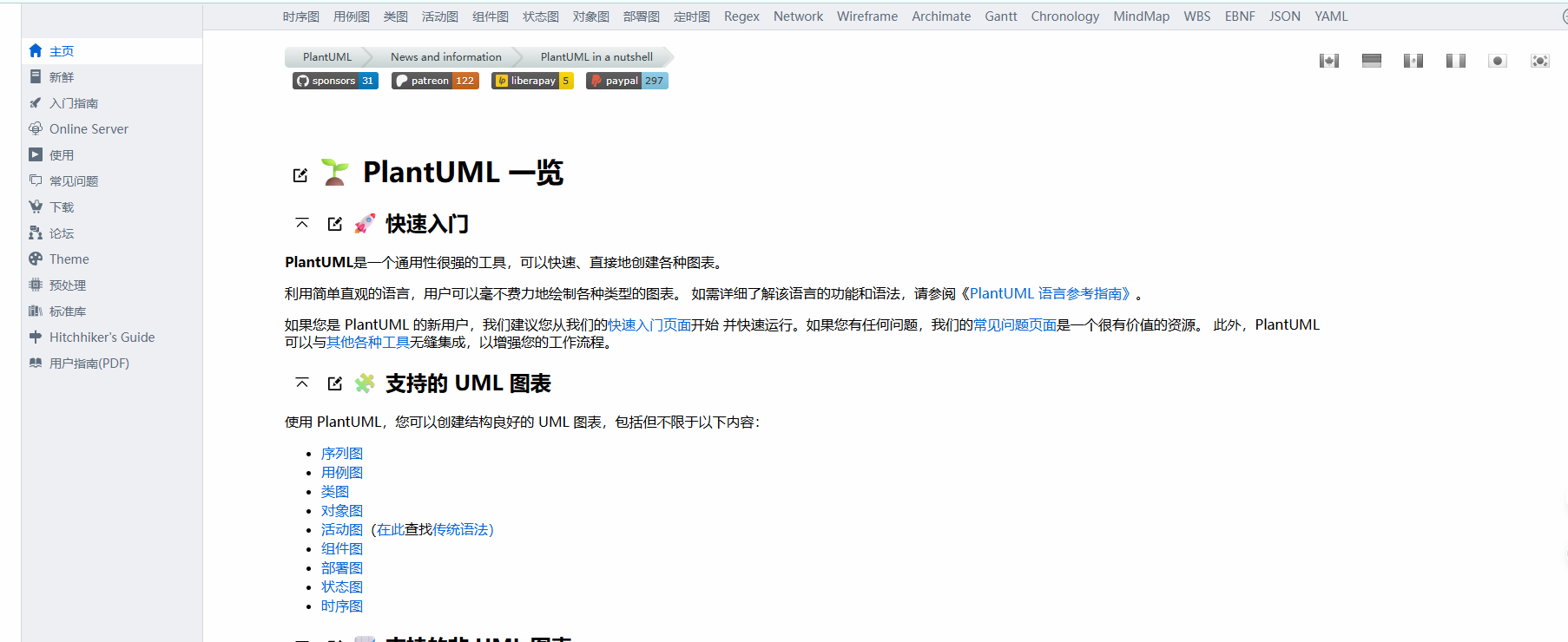Open the paypal donation badge
The height and width of the screenshot is (642, 1568).
click(x=627, y=81)
